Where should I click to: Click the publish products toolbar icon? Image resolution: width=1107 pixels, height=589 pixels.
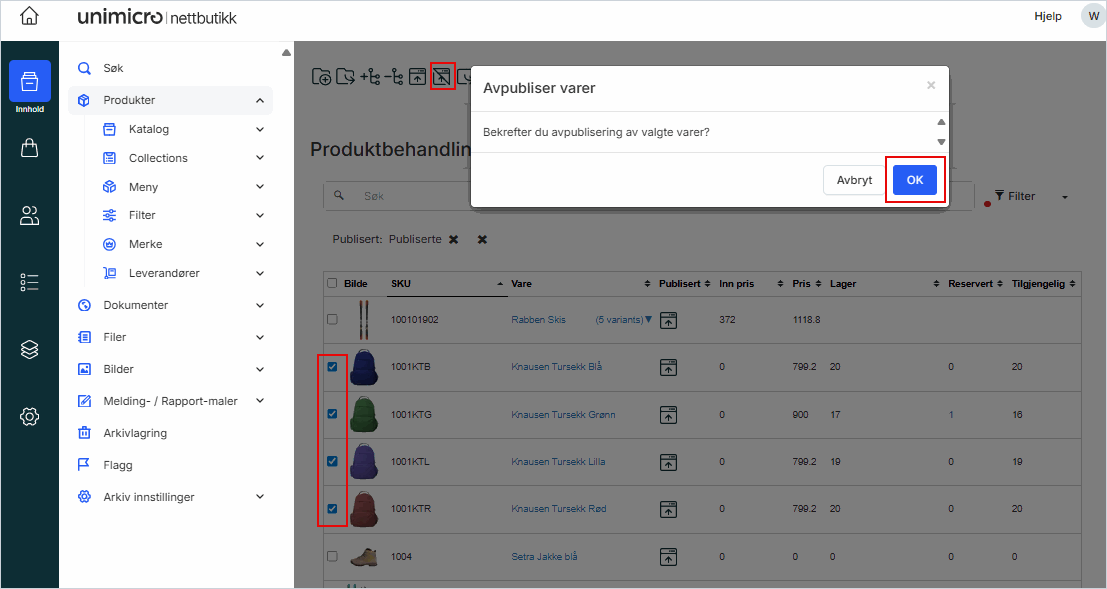click(x=418, y=76)
